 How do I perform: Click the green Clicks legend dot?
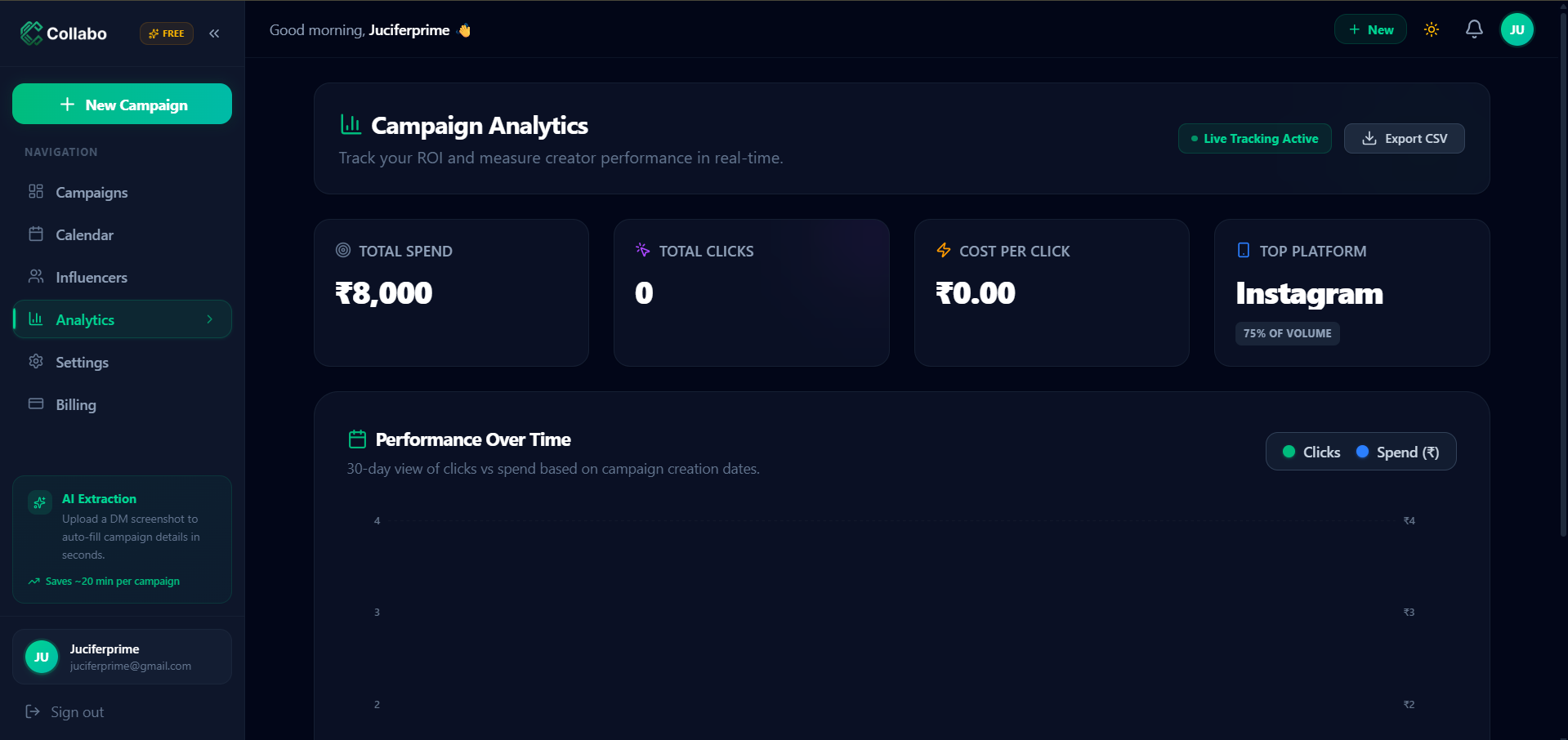(1289, 452)
